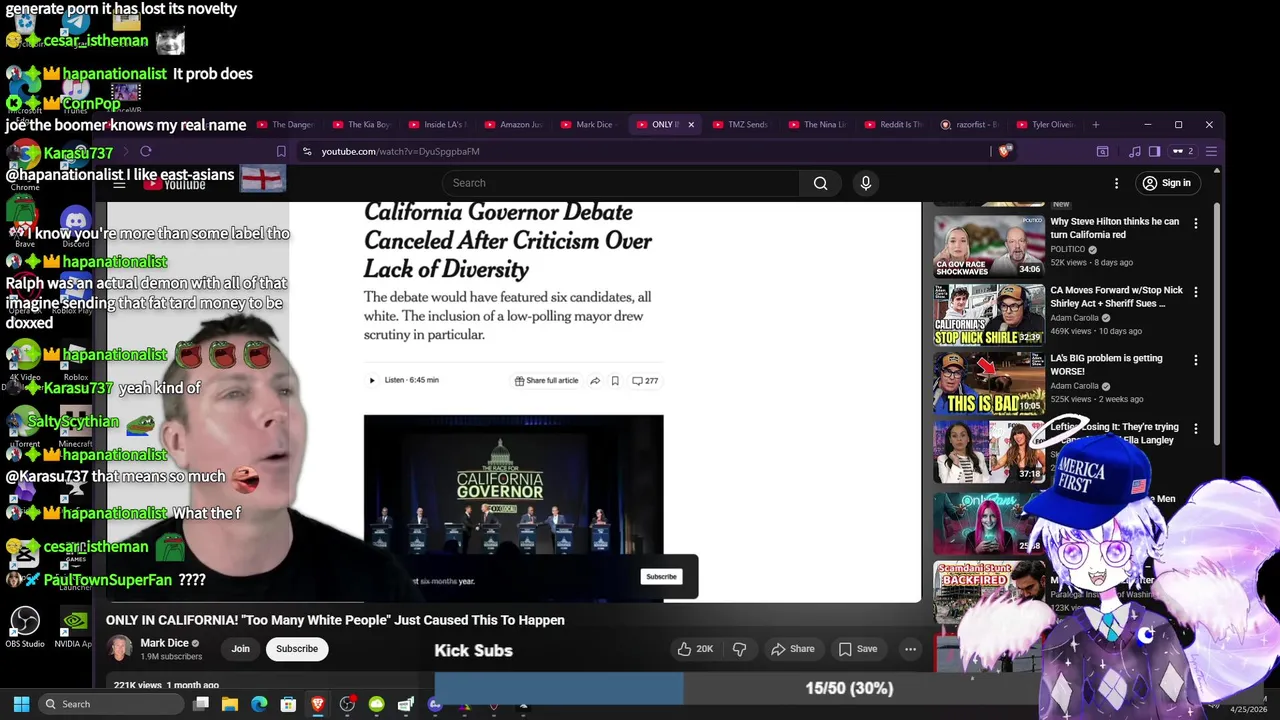Switch to the 'The Nina Li' tab
Viewport: 1280px width, 720px height.
point(817,125)
